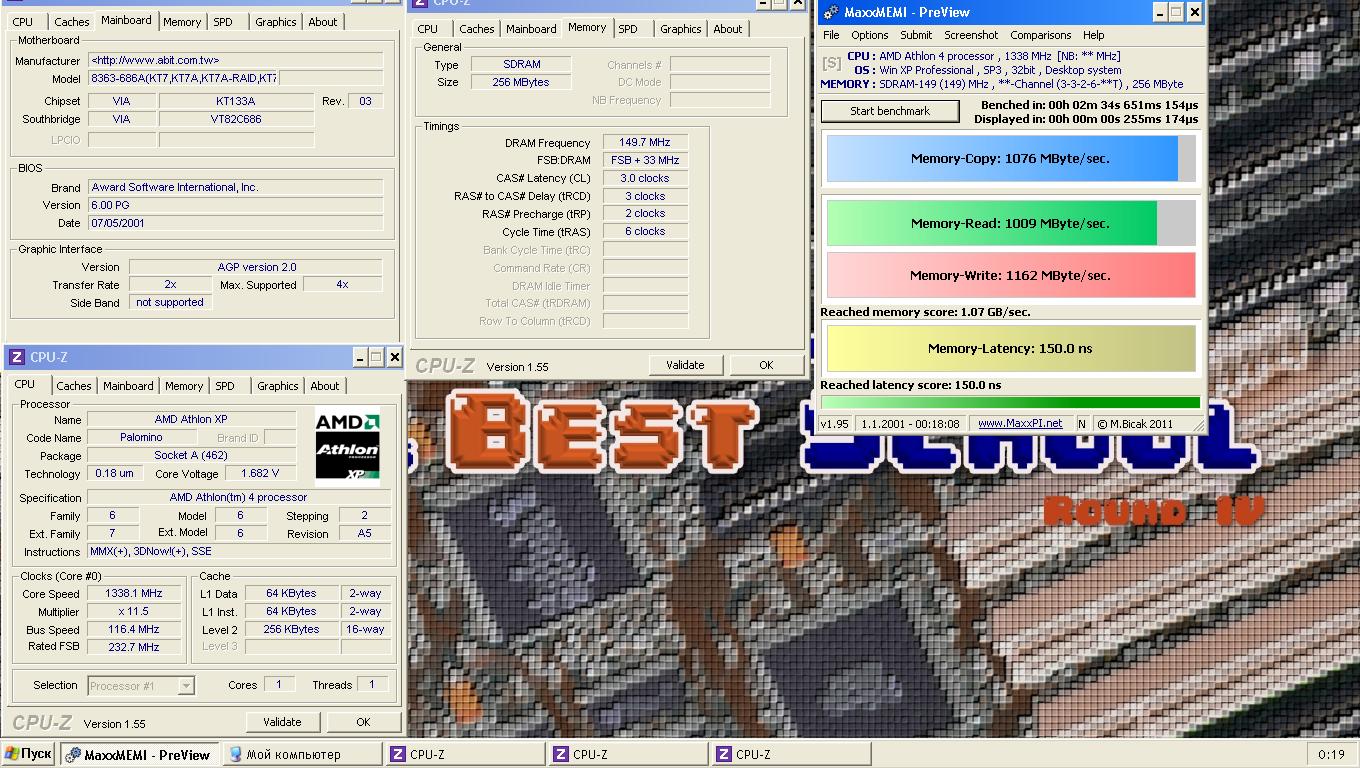Open the Help menu in MaxxMEMI
The height and width of the screenshot is (768, 1360).
point(1094,35)
